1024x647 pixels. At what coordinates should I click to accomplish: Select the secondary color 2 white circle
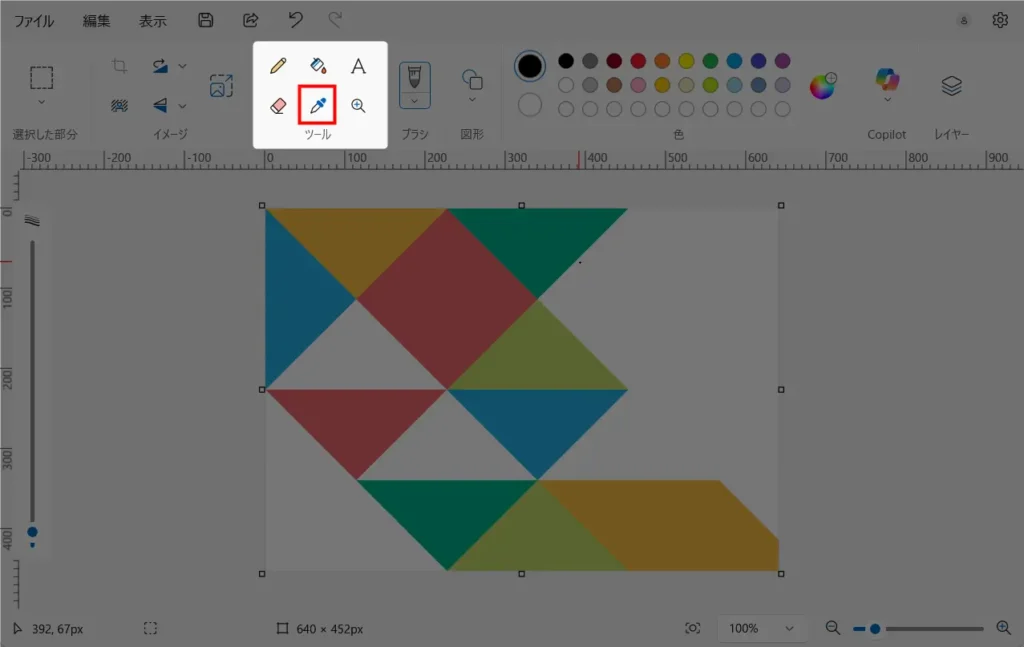pos(530,104)
